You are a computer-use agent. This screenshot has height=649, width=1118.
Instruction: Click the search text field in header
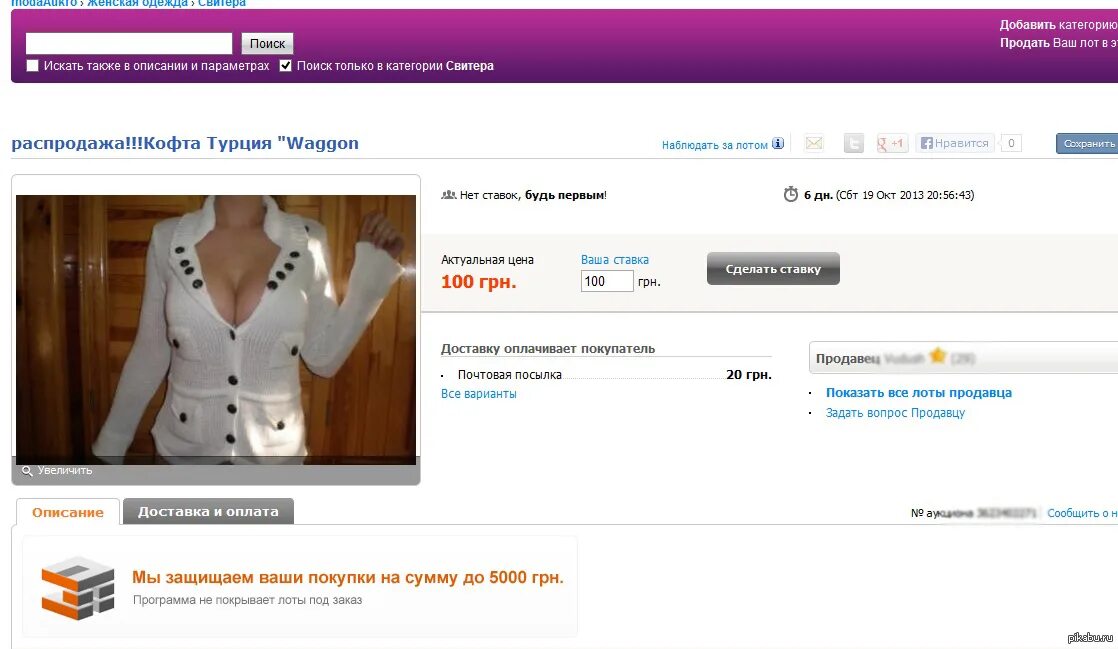point(129,44)
